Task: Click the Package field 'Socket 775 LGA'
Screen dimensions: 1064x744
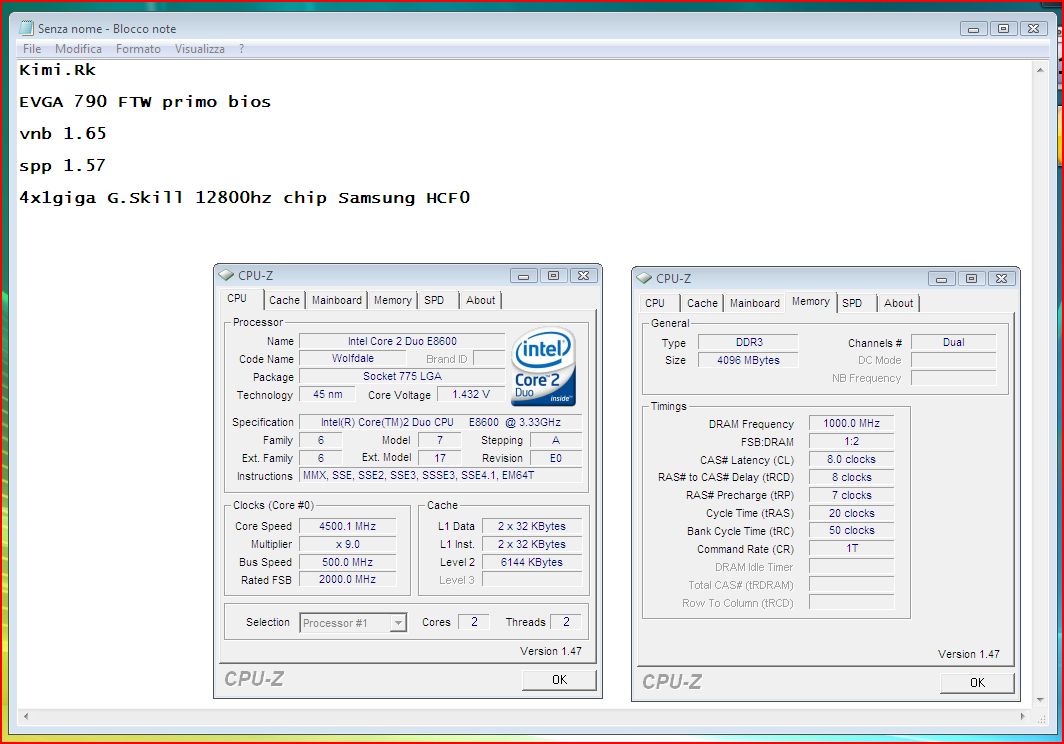Action: click(x=402, y=376)
